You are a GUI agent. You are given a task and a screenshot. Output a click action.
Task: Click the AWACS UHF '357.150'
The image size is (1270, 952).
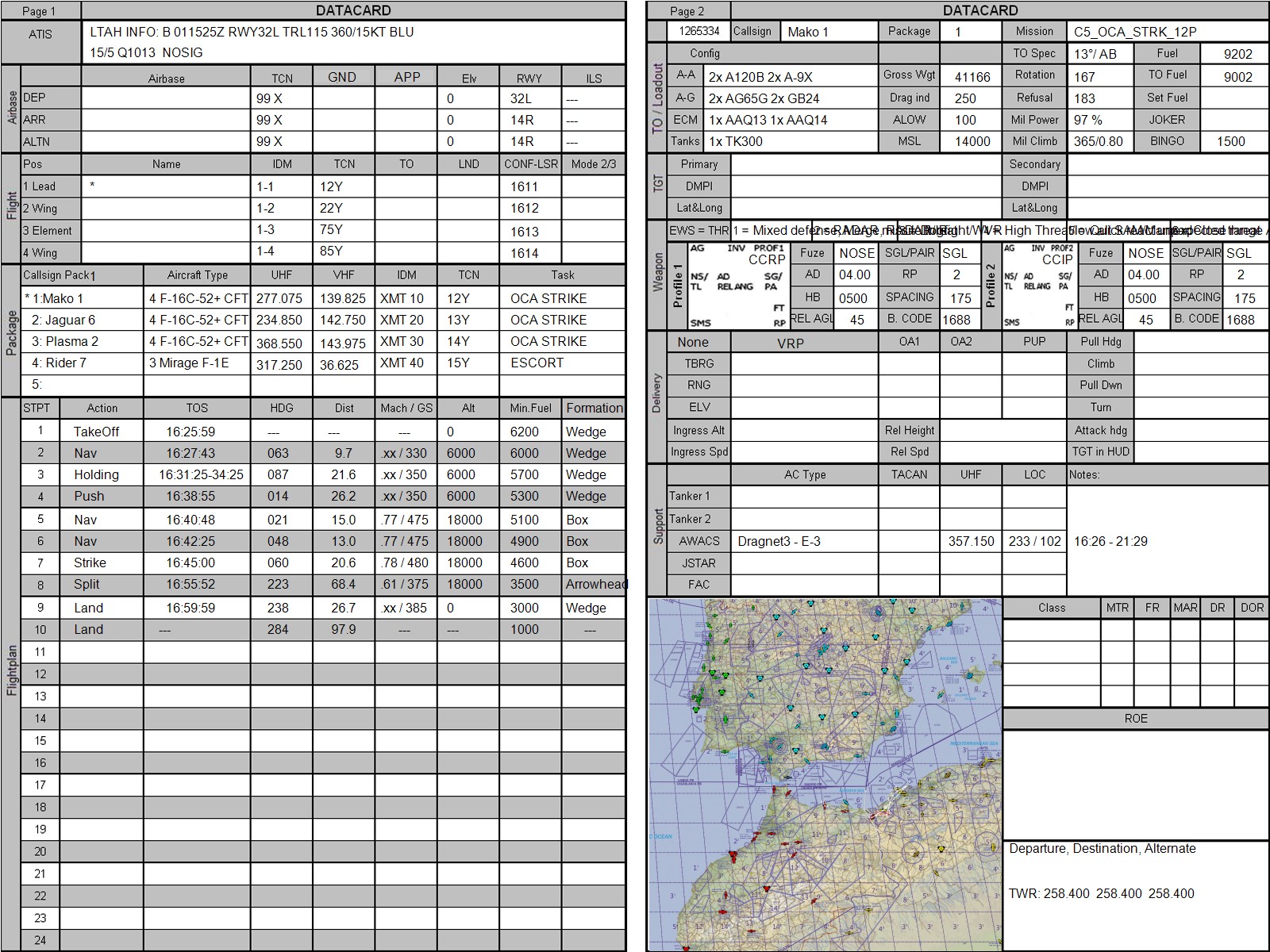click(x=971, y=542)
